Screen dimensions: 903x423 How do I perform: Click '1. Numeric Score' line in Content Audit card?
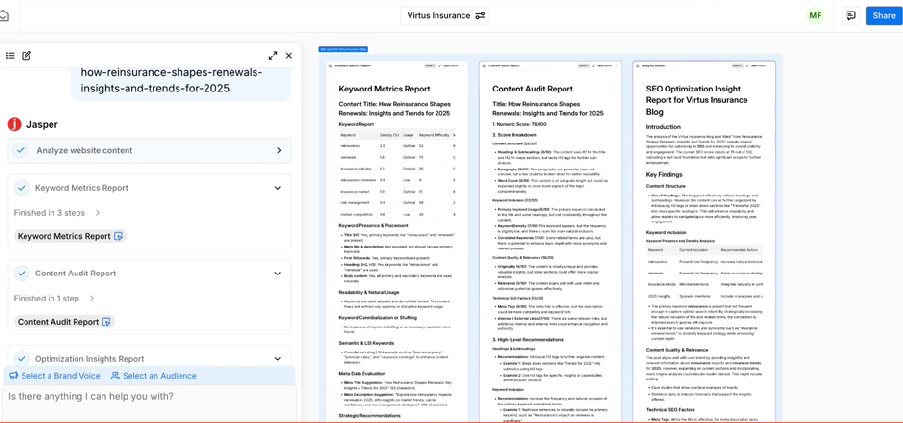519,124
